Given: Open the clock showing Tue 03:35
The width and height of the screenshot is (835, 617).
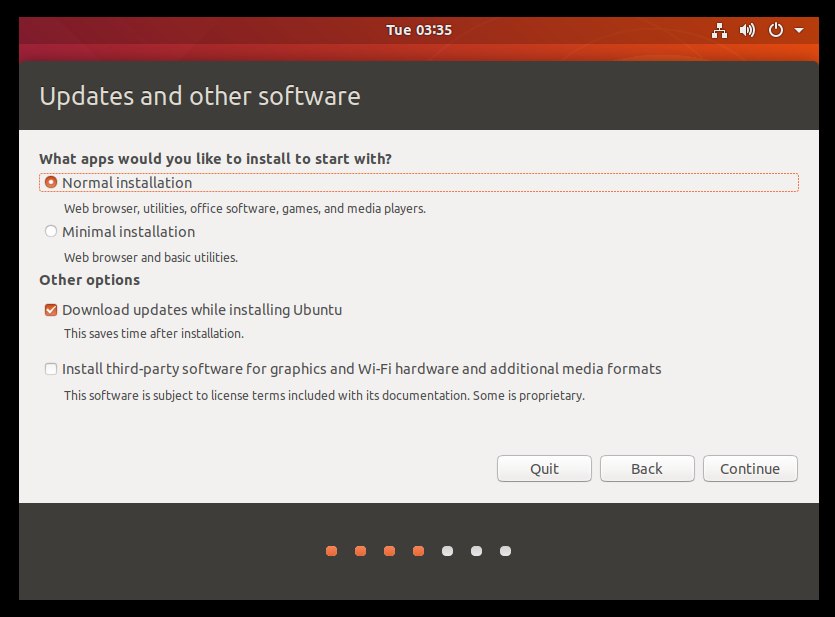Looking at the screenshot, I should click(419, 30).
